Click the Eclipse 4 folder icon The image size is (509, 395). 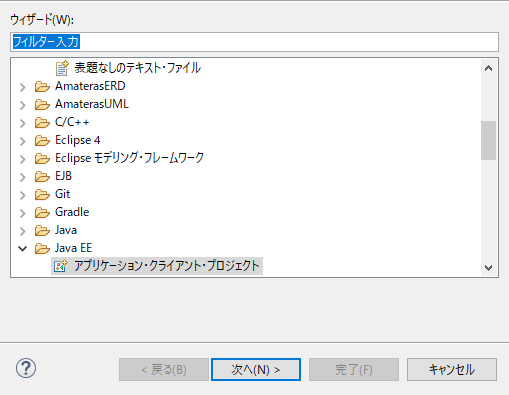tap(42, 140)
